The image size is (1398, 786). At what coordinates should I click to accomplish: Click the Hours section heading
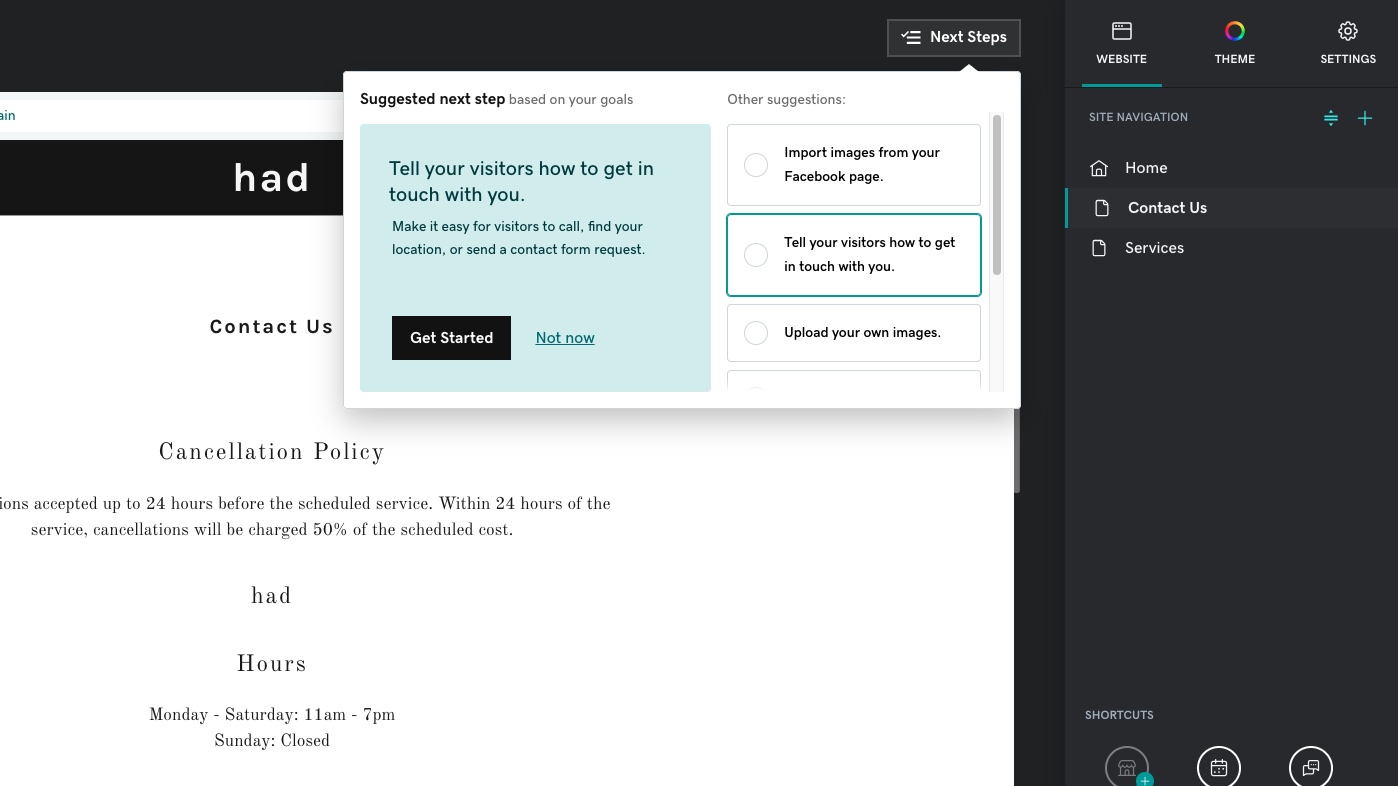[x=272, y=664]
